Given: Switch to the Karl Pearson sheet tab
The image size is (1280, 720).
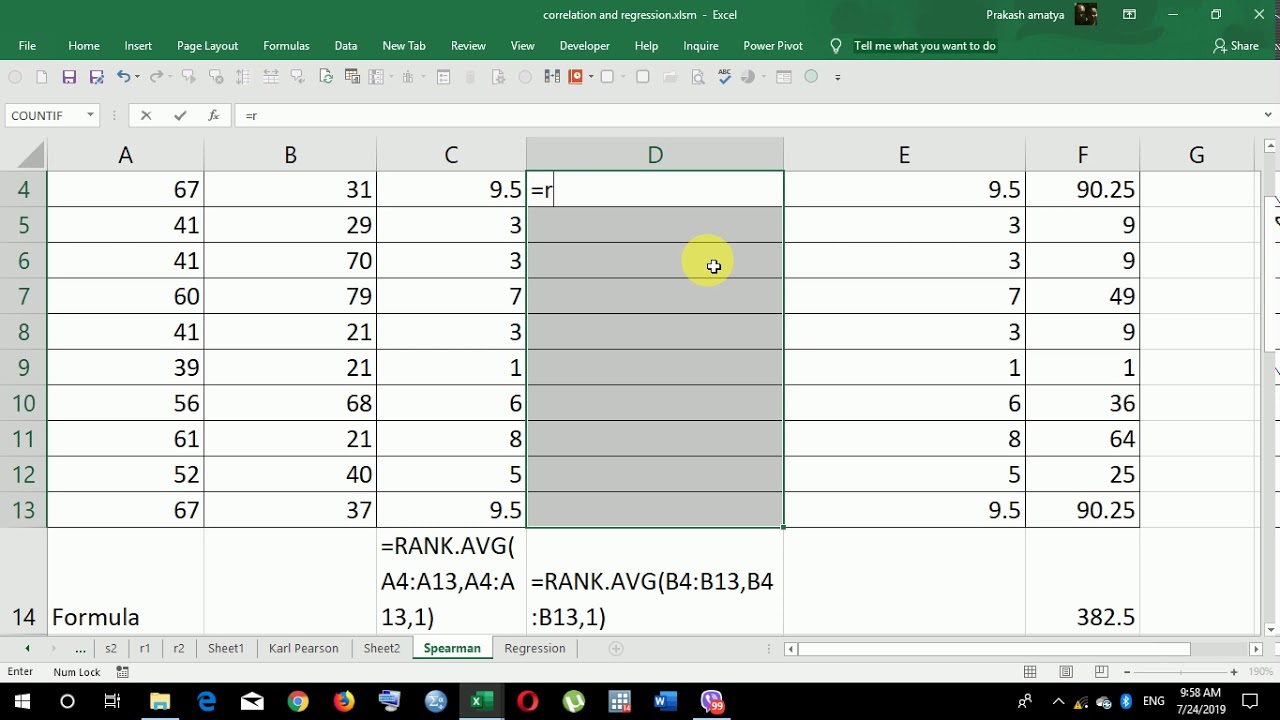Looking at the screenshot, I should coord(304,649).
